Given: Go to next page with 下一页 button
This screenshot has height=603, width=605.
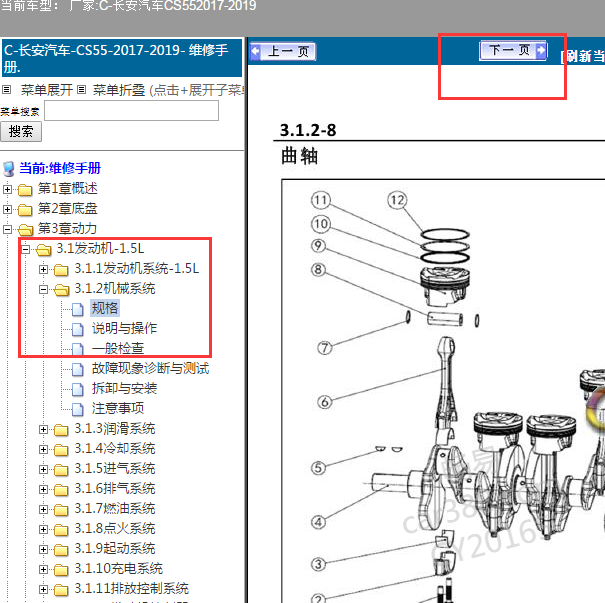Looking at the screenshot, I should (x=513, y=50).
